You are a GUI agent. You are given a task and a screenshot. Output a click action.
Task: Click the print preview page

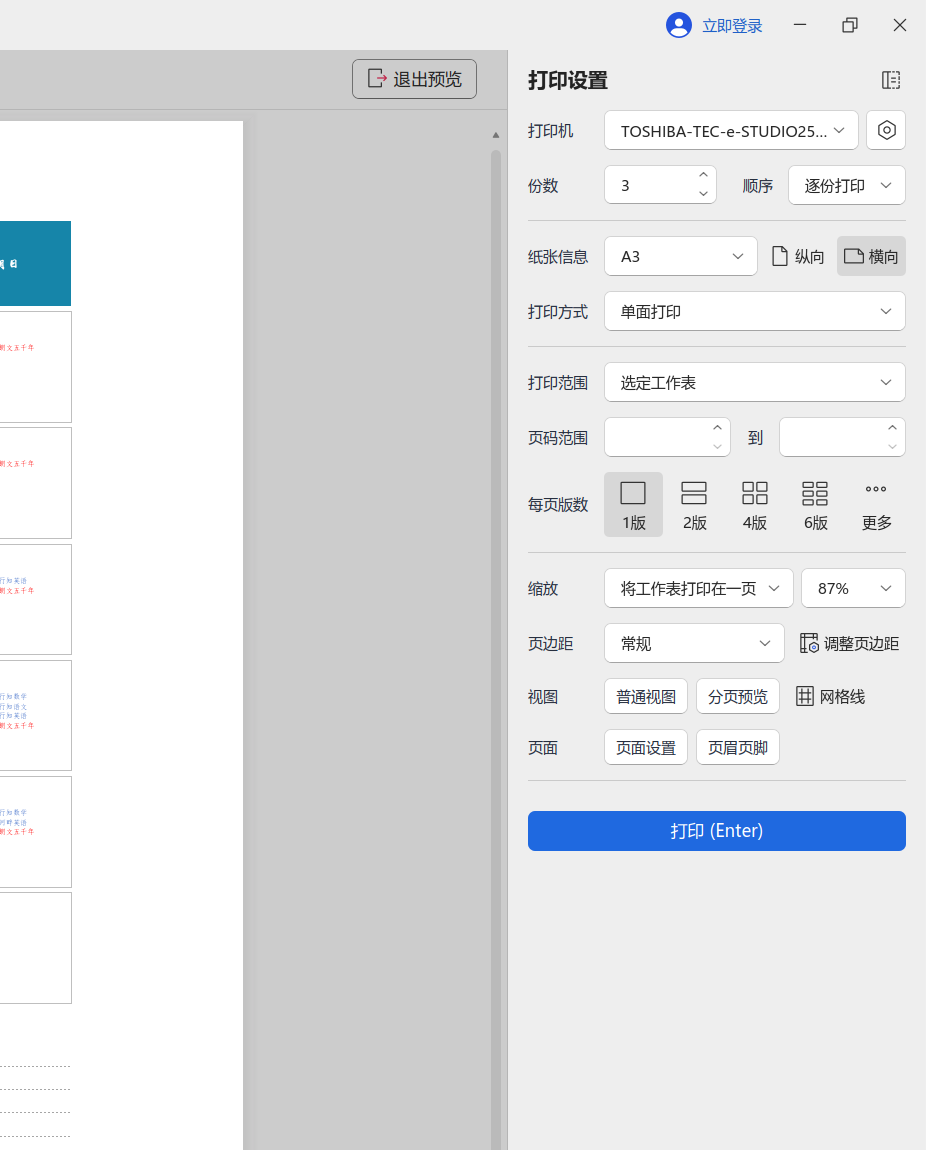click(121, 635)
